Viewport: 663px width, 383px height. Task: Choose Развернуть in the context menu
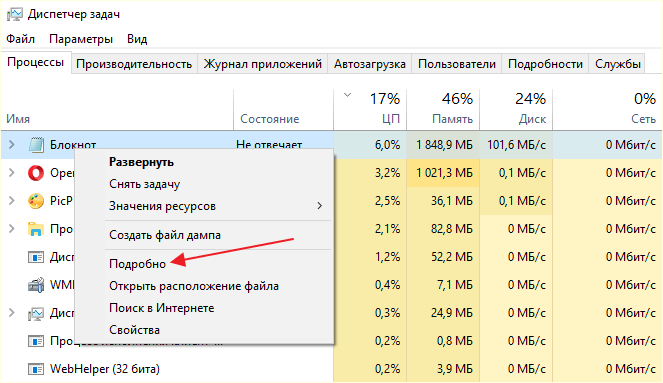point(141,162)
